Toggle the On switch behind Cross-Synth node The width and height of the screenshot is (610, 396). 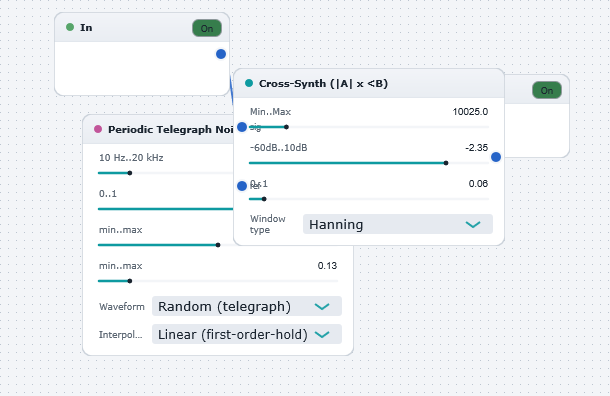coord(547,90)
